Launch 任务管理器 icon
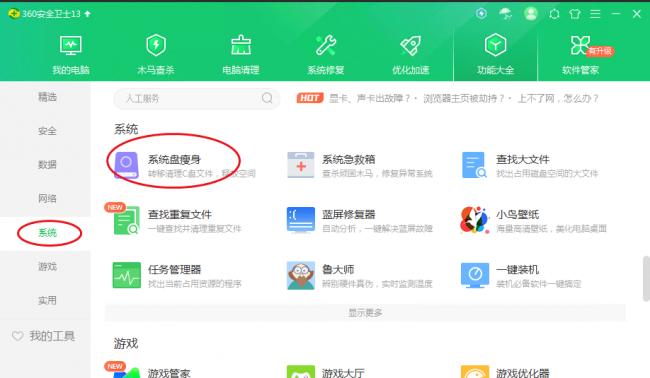 click(x=126, y=275)
